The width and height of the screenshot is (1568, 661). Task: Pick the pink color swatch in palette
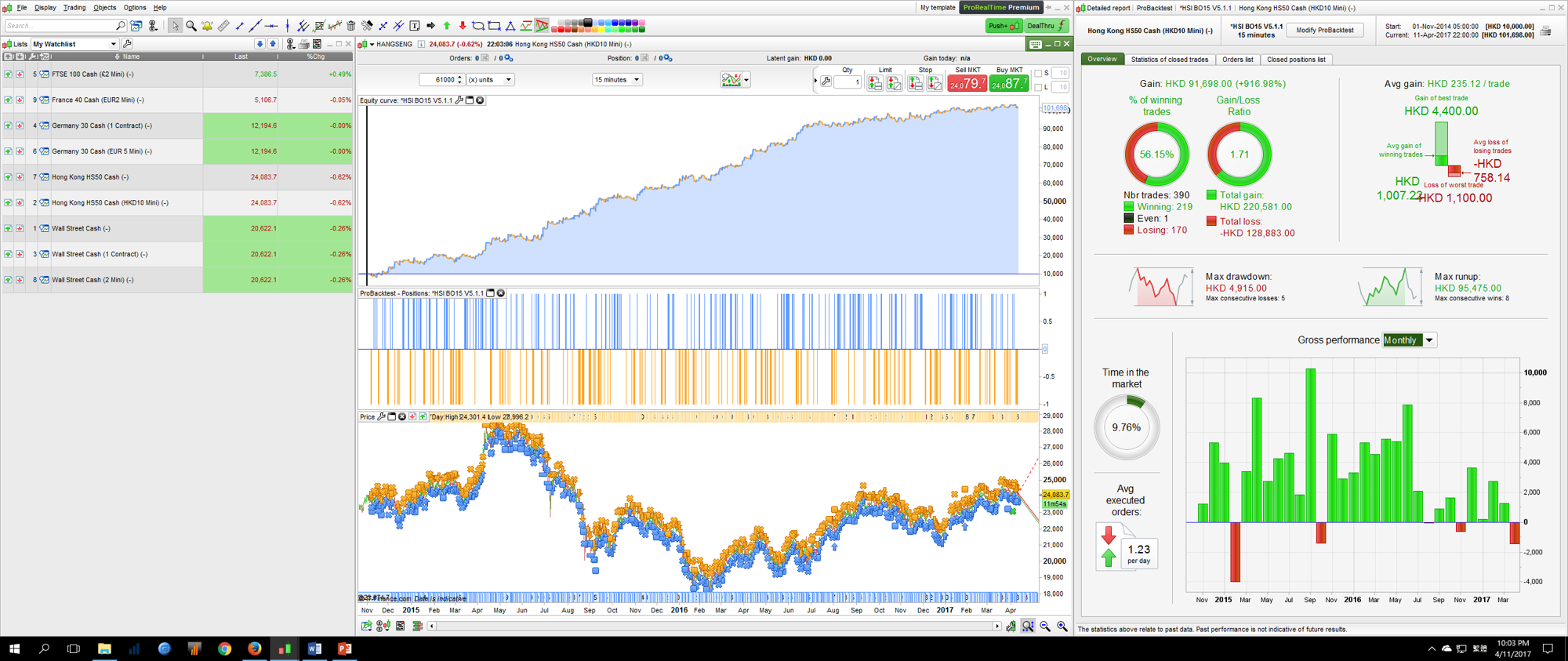(x=641, y=24)
